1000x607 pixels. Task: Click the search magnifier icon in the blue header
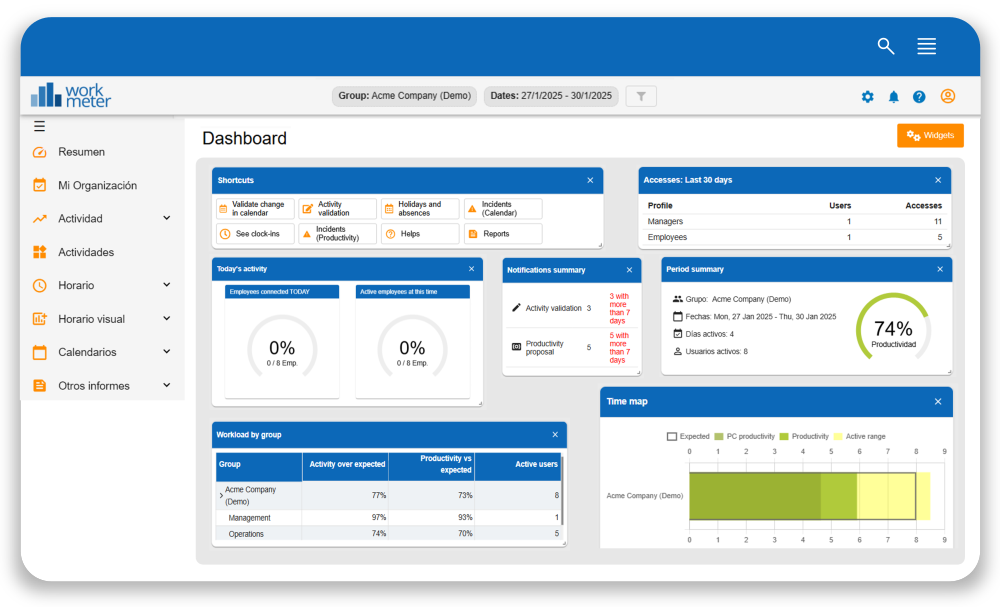tap(886, 46)
